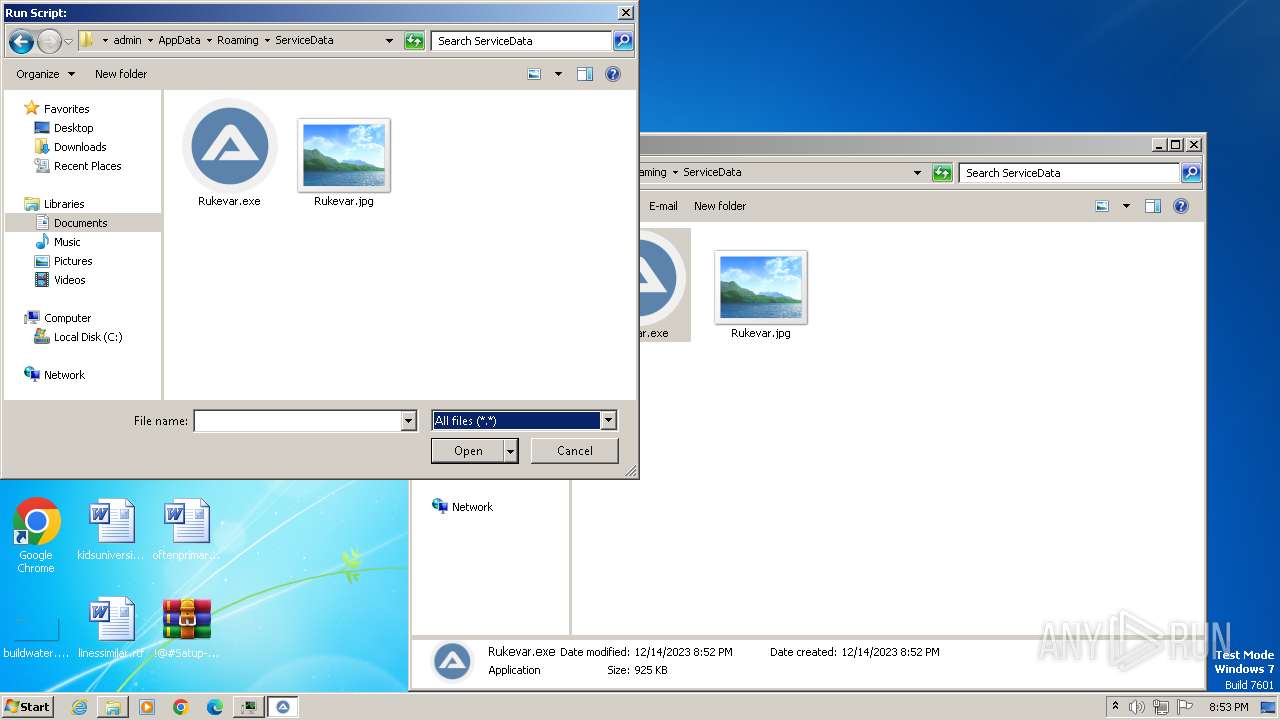
Task: Click ServiceData breadcrumb in the Run Script address bar
Action: 304,41
